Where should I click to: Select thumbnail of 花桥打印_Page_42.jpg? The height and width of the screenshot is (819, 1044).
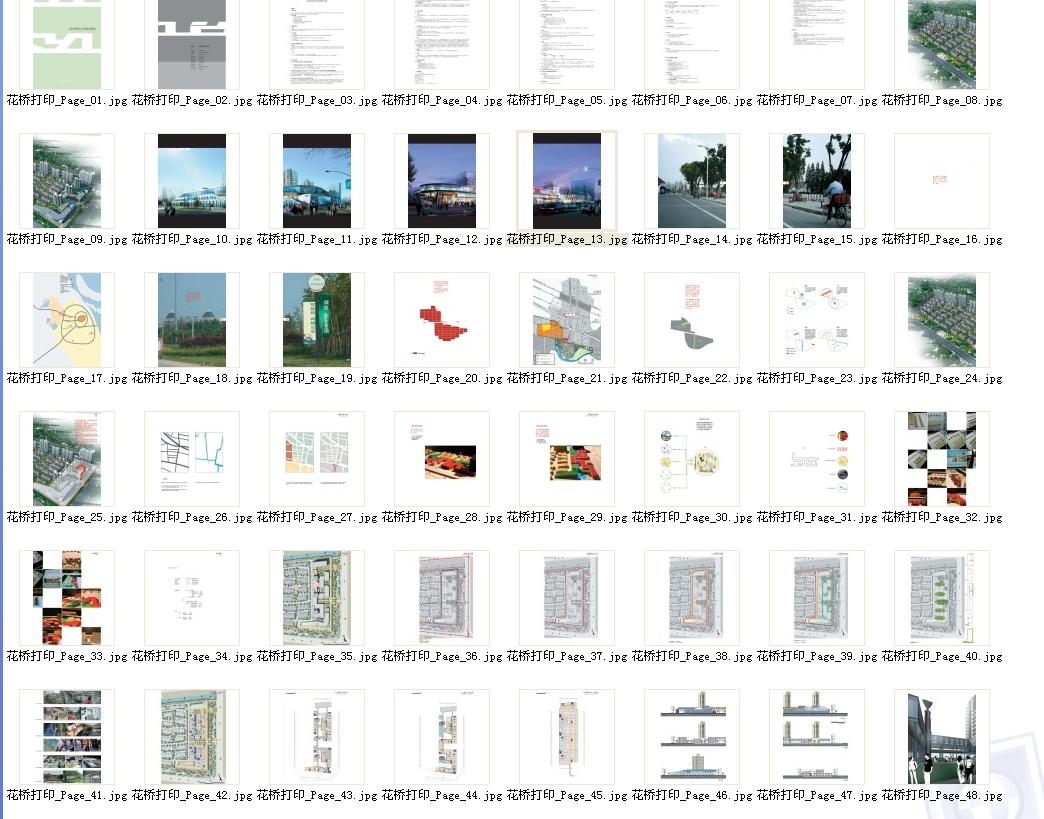coord(192,737)
